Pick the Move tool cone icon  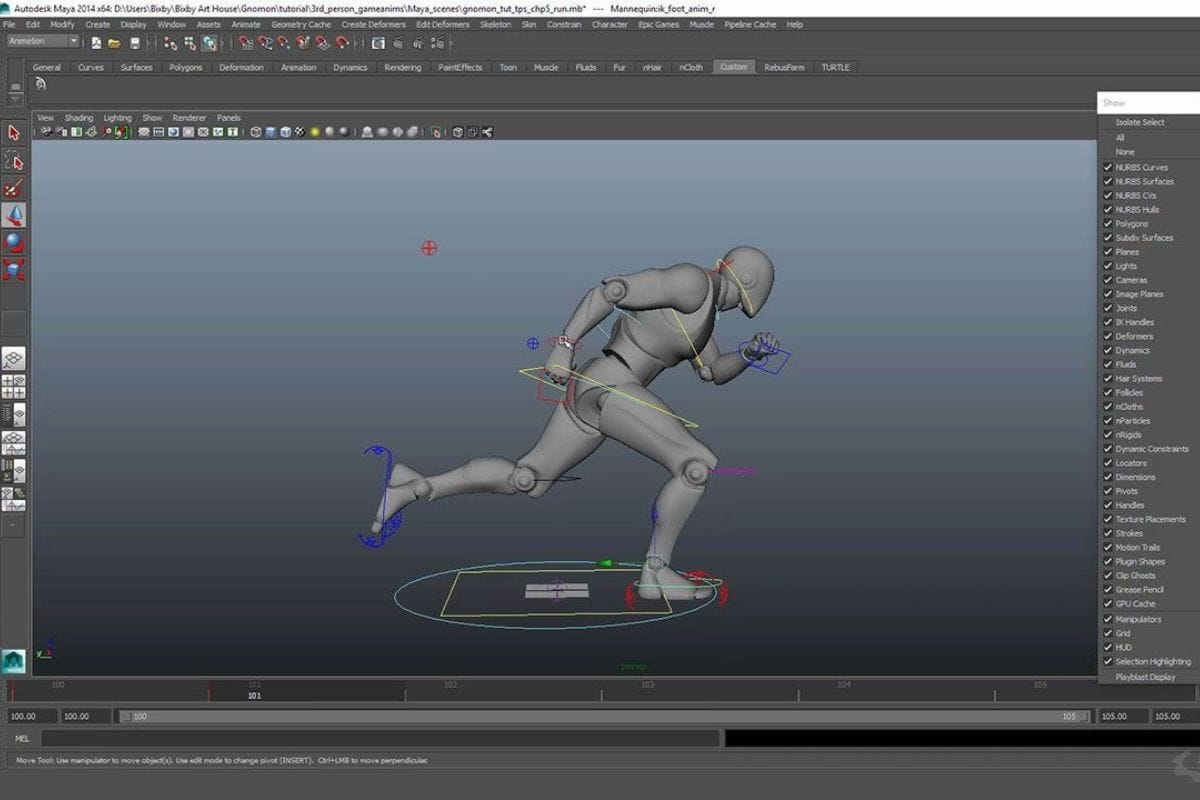tap(14, 215)
